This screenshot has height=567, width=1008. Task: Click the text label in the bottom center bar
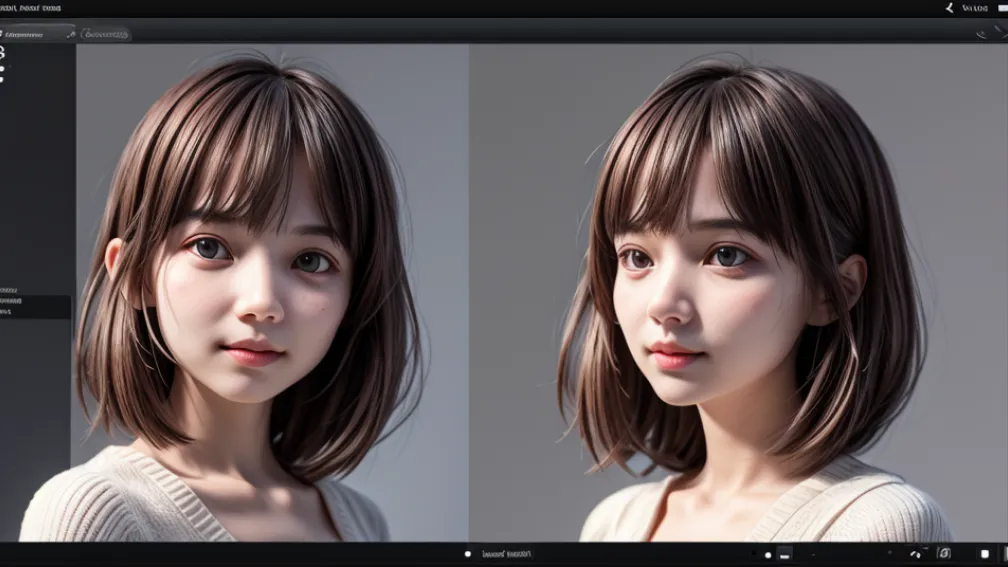[507, 554]
